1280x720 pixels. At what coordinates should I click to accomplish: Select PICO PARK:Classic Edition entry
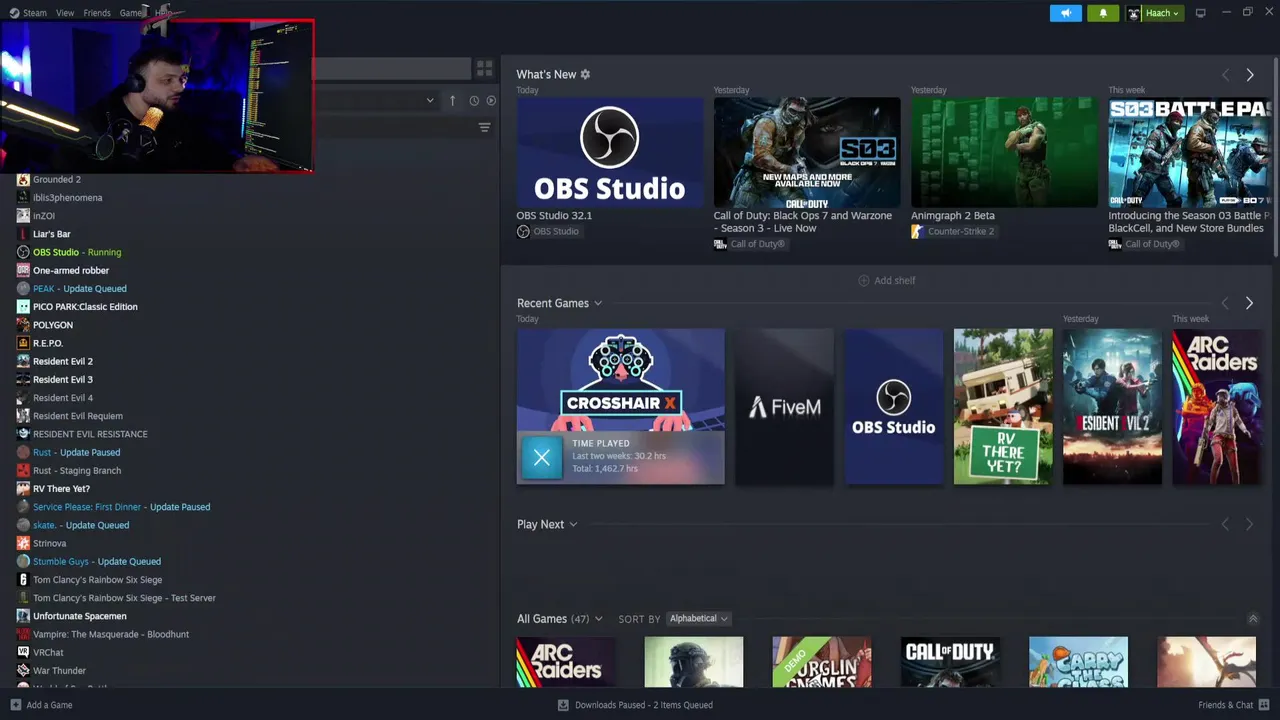tap(85, 307)
